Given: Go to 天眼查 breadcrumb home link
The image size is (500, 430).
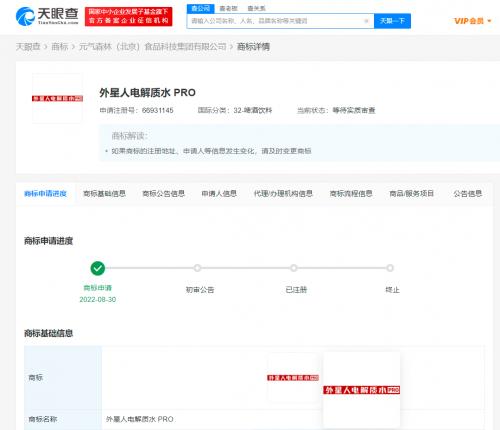Looking at the screenshot, I should pyautogui.click(x=28, y=47).
